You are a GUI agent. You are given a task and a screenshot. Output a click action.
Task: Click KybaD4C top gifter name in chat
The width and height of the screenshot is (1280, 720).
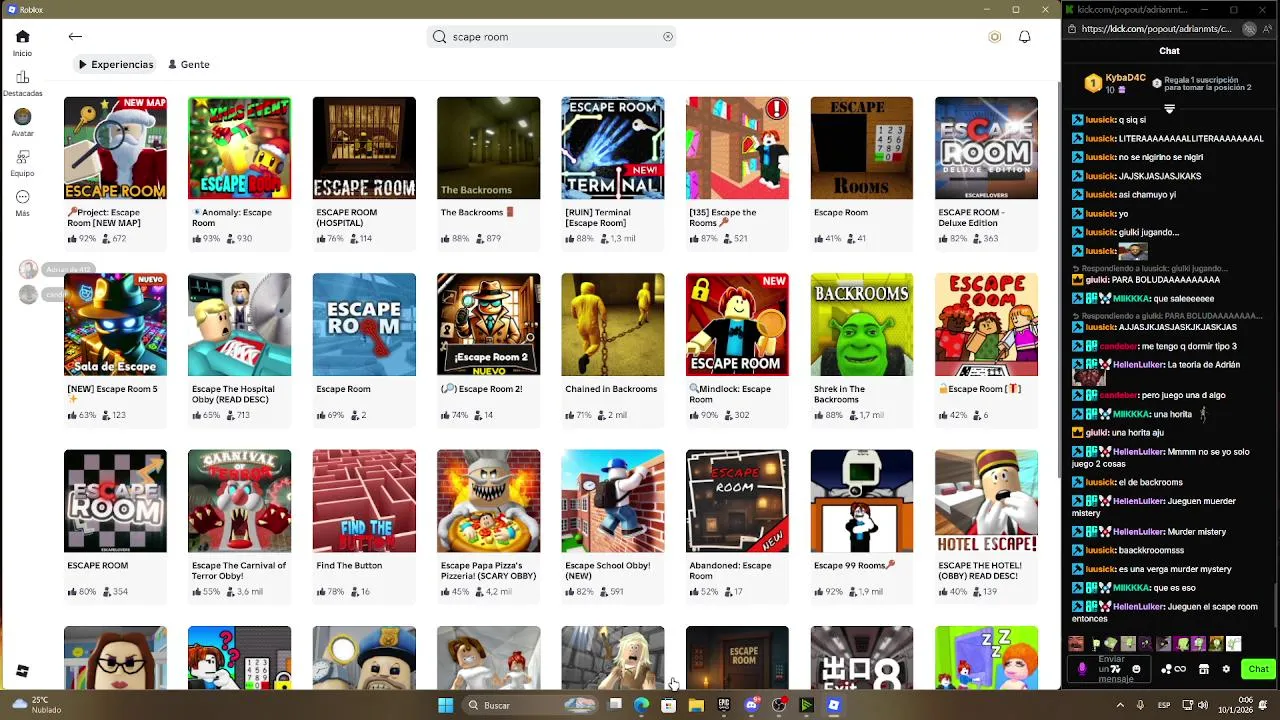coord(1125,77)
